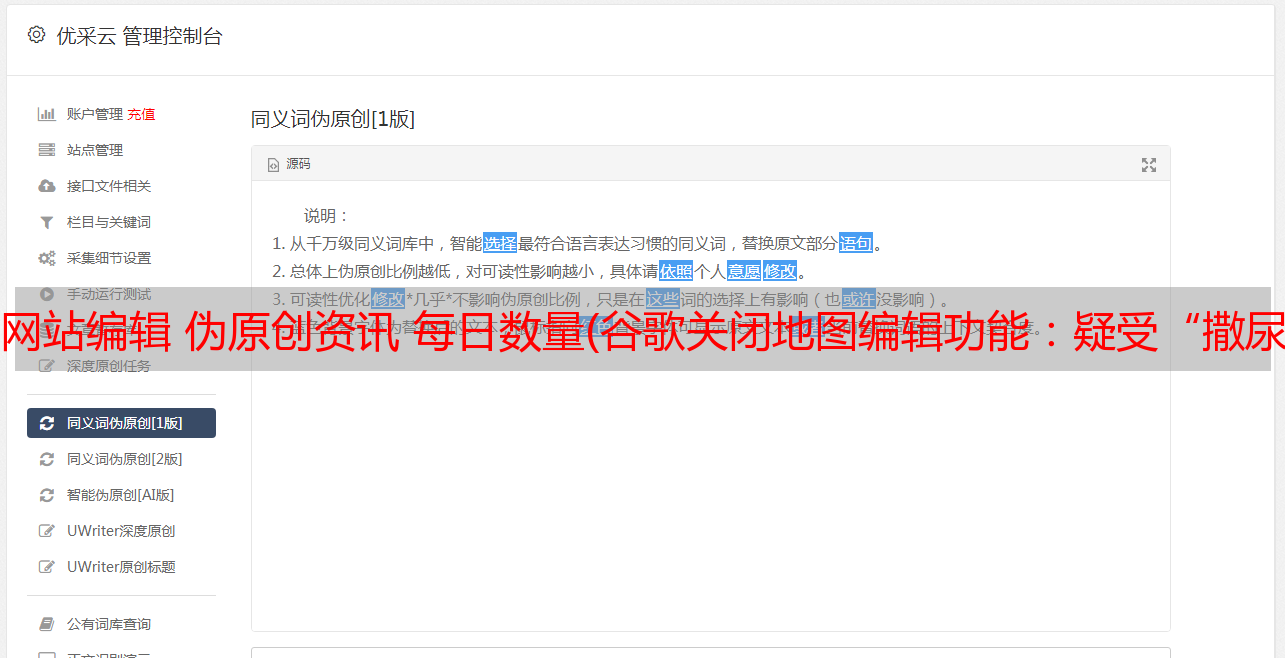Viewport: 1285px width, 658px height.
Task: Click the 站点管理 server icon
Action: tap(46, 150)
